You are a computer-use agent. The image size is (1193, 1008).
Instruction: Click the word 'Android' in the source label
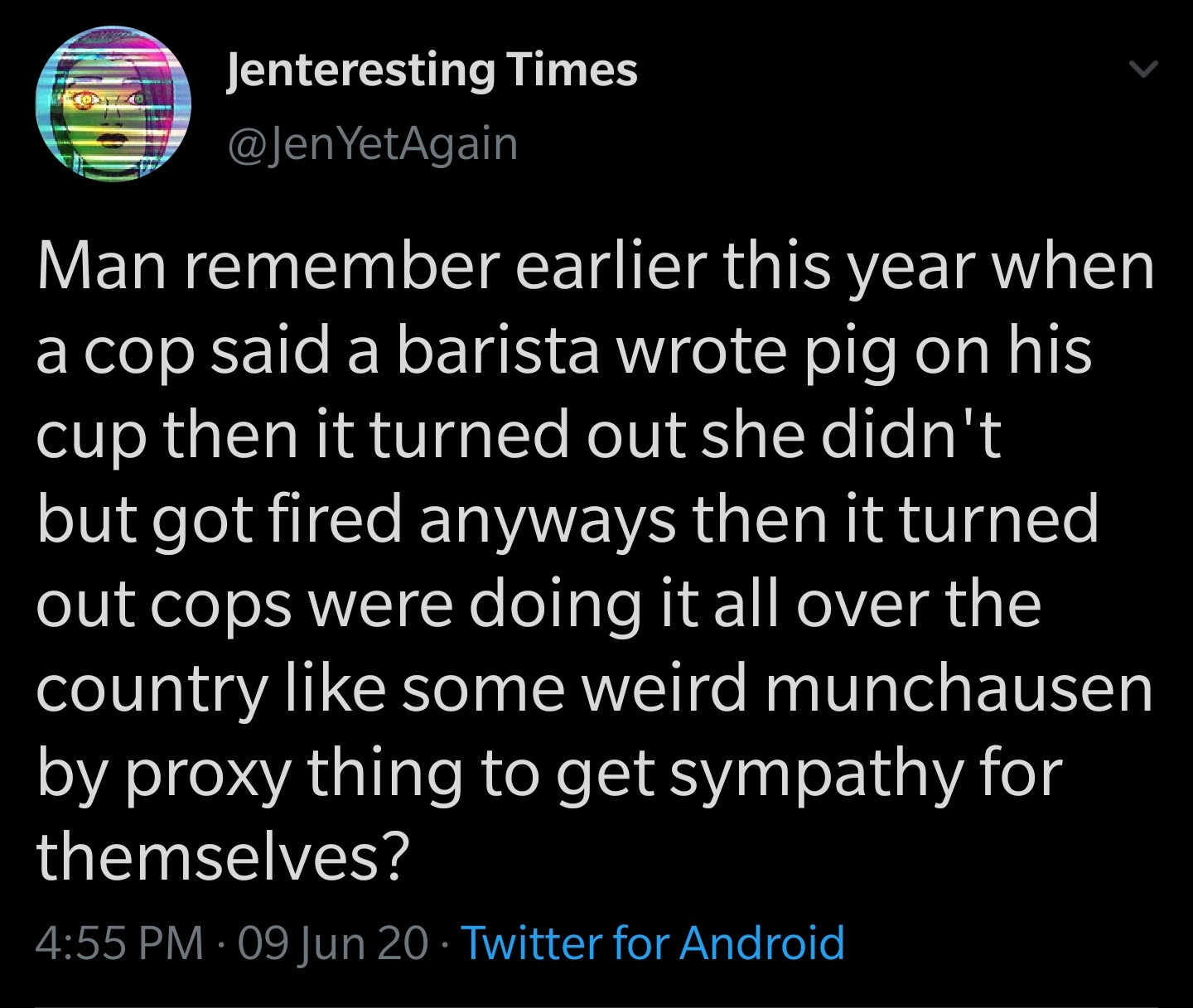click(x=762, y=943)
